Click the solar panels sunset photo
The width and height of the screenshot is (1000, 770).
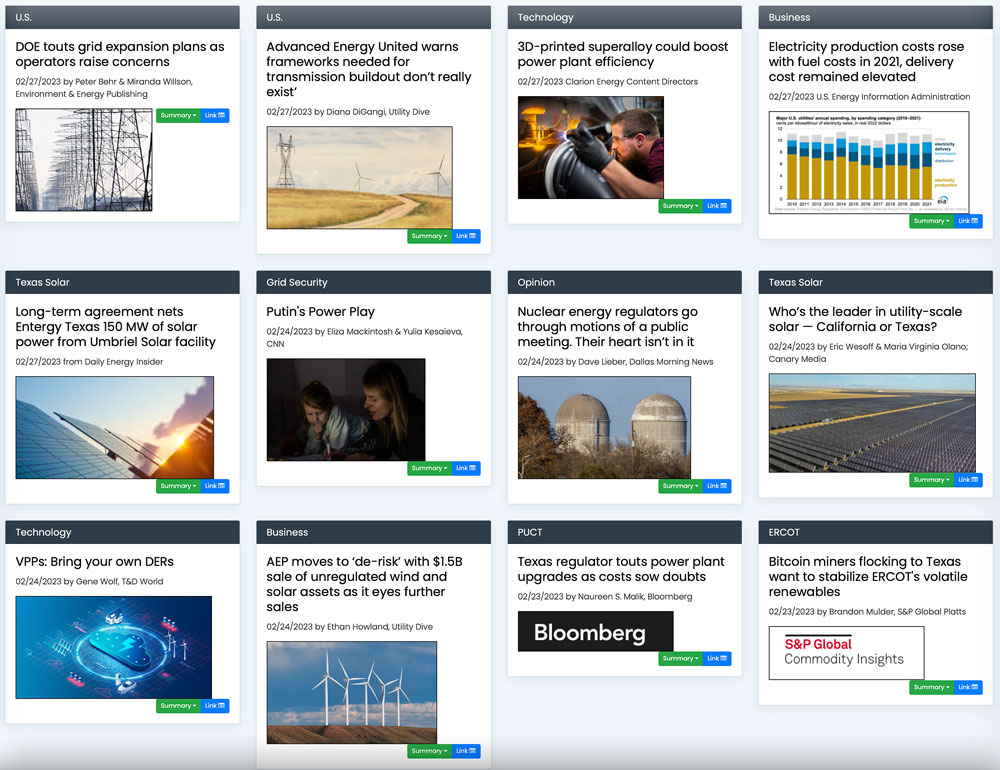(x=114, y=427)
